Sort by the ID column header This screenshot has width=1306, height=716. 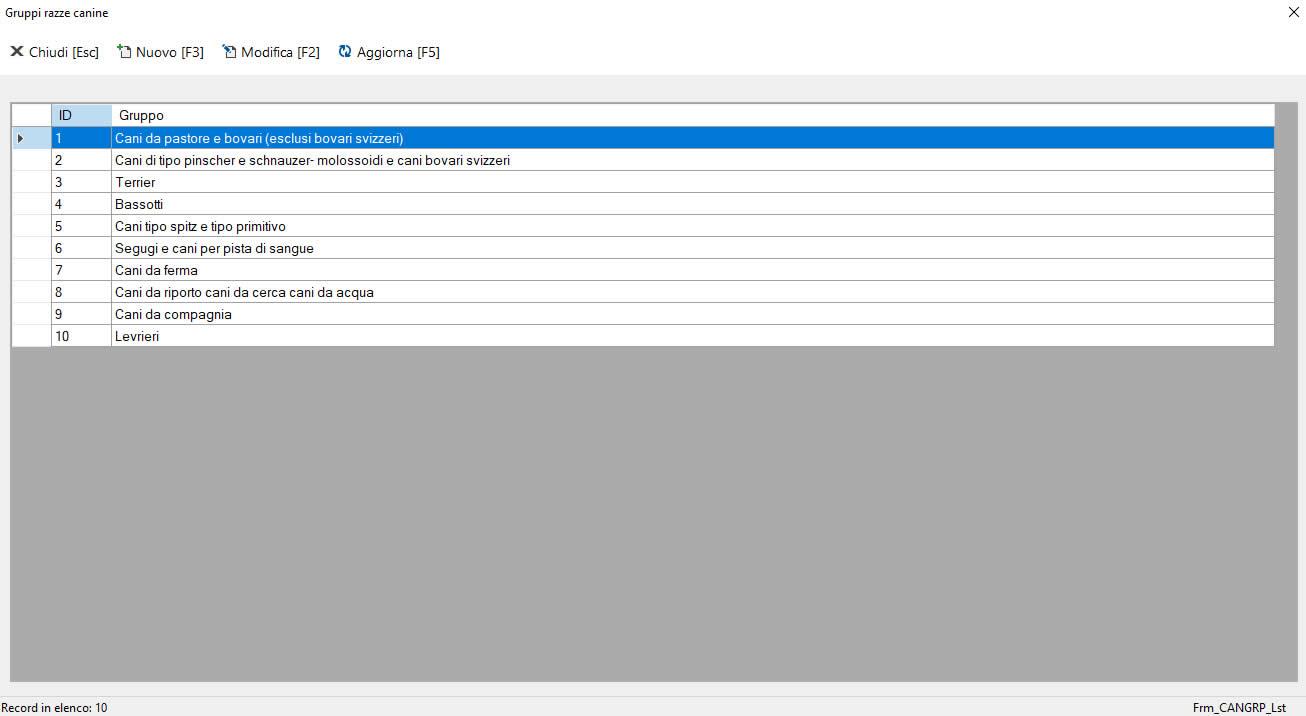[x=81, y=115]
